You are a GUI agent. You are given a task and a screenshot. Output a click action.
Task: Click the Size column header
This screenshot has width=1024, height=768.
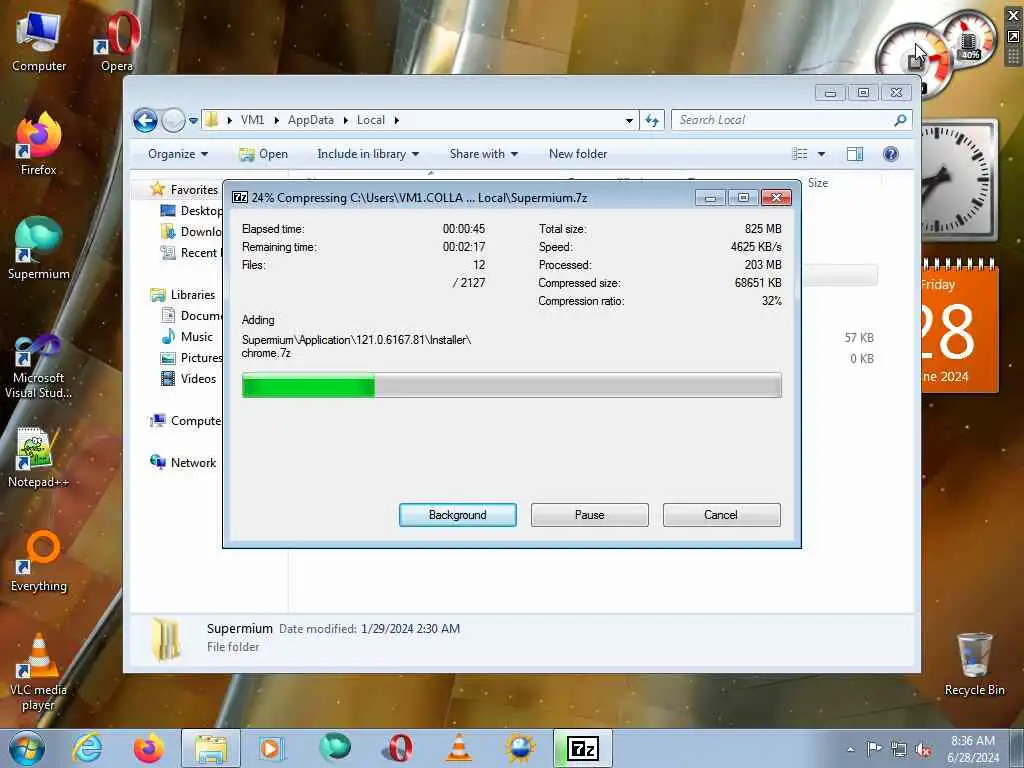click(x=818, y=183)
